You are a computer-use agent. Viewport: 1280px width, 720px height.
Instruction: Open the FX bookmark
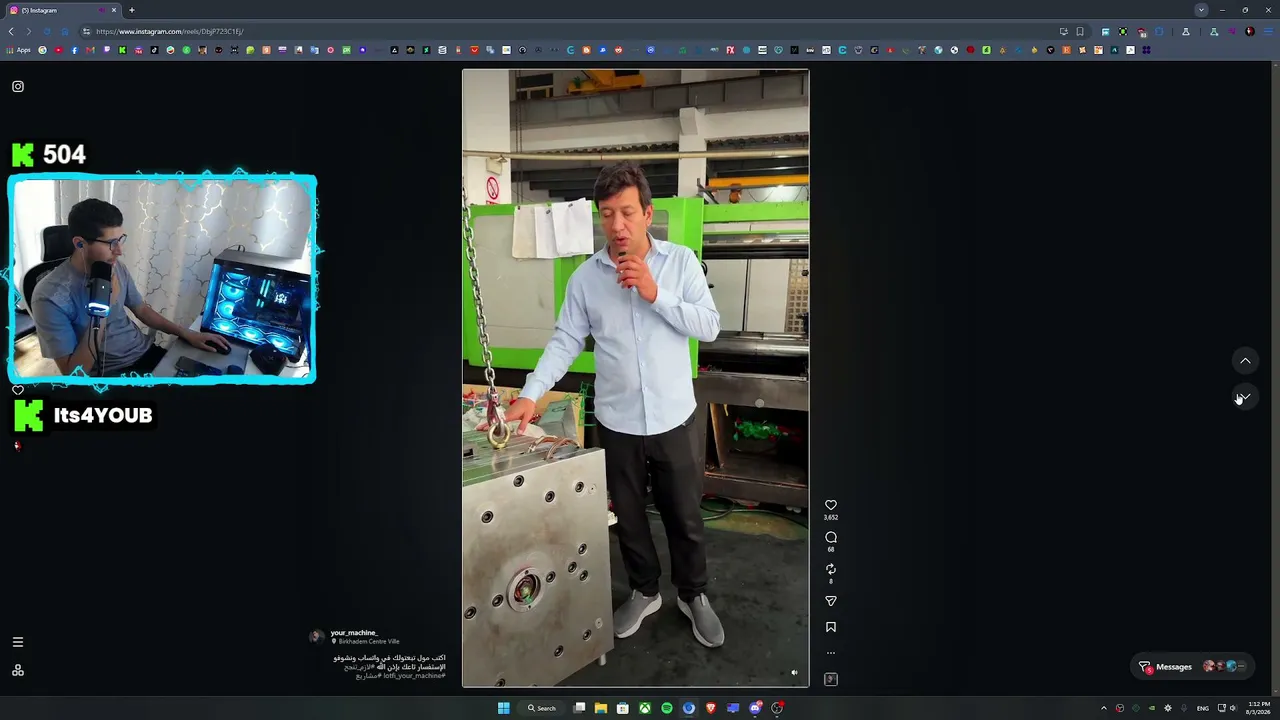[x=730, y=50]
